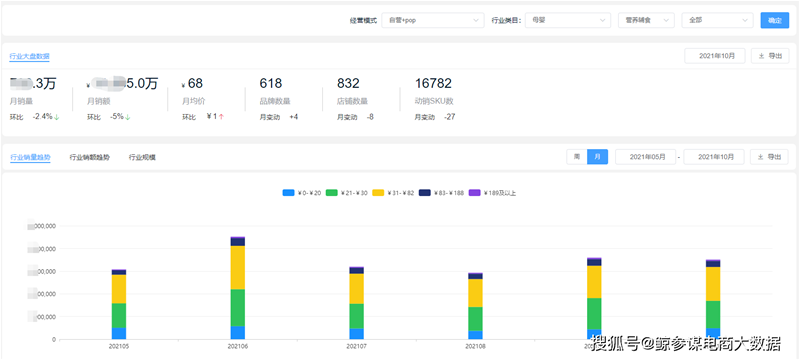Select the 行业大盘数据 tab
This screenshot has width=800, height=360.
(x=30, y=56)
